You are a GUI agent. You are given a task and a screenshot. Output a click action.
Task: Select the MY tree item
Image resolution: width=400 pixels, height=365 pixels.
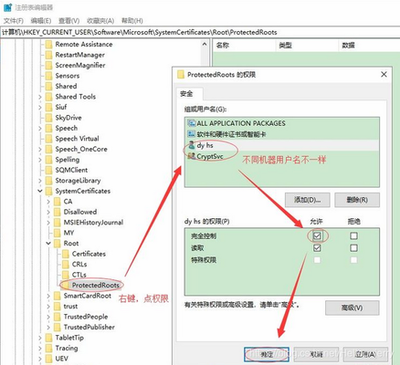click(x=69, y=233)
